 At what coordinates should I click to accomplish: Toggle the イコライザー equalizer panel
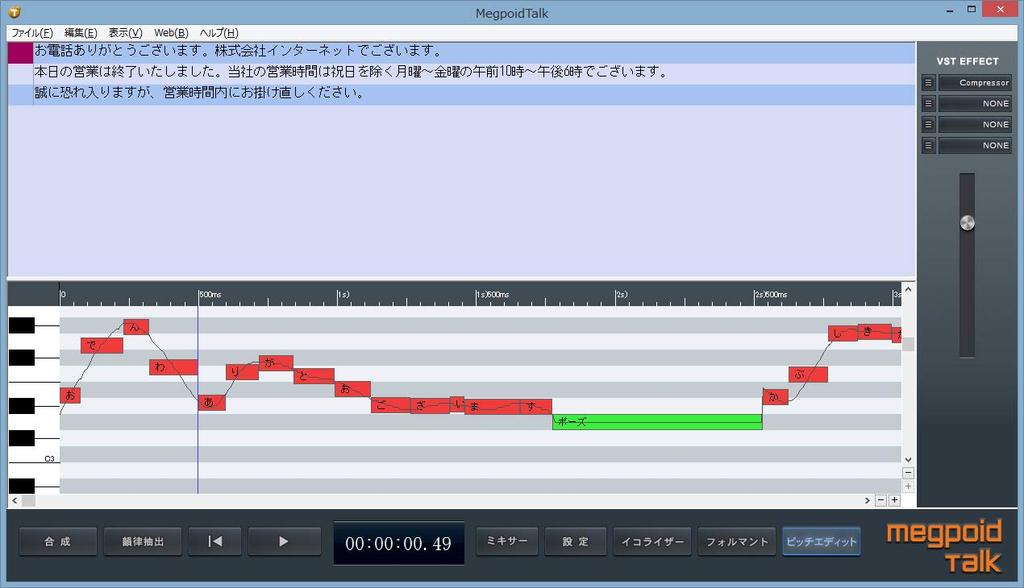click(x=653, y=541)
